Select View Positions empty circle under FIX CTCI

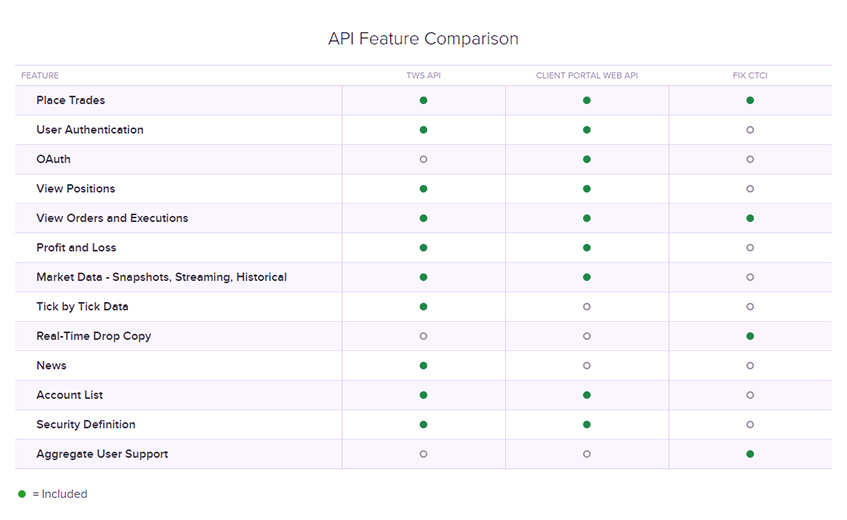750,189
